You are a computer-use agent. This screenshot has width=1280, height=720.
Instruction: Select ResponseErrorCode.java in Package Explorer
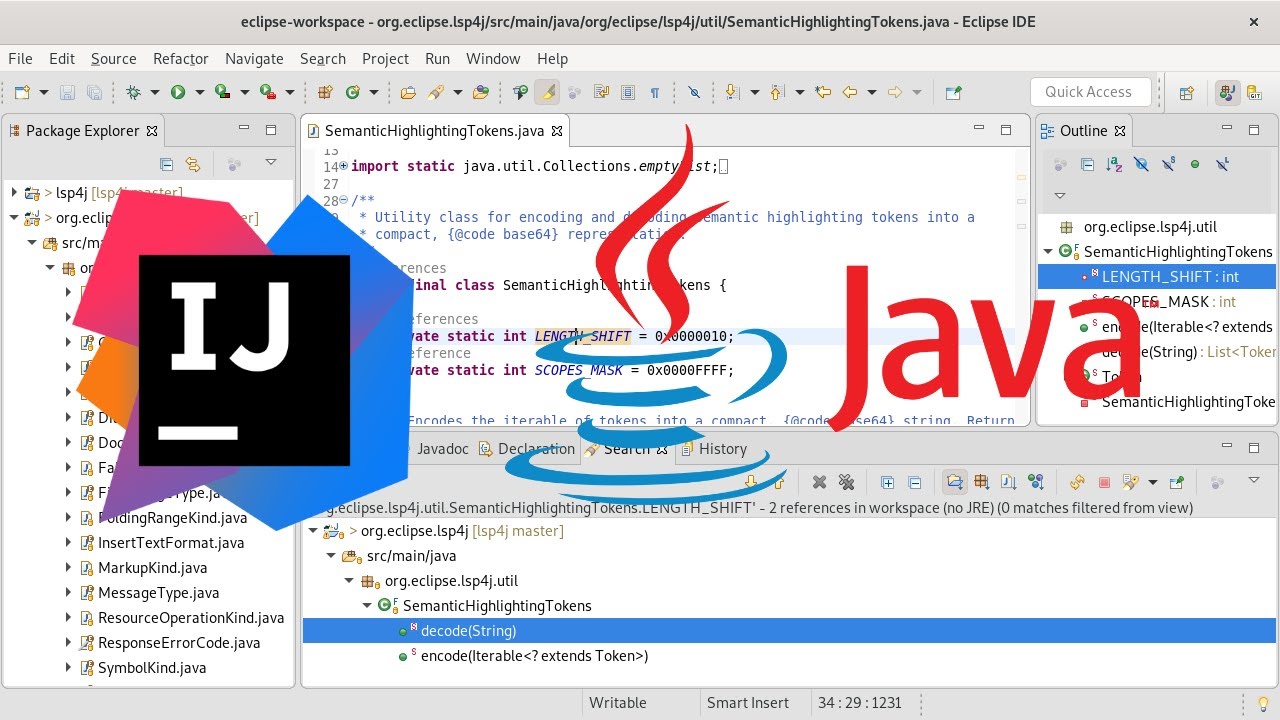pyautogui.click(x=179, y=643)
